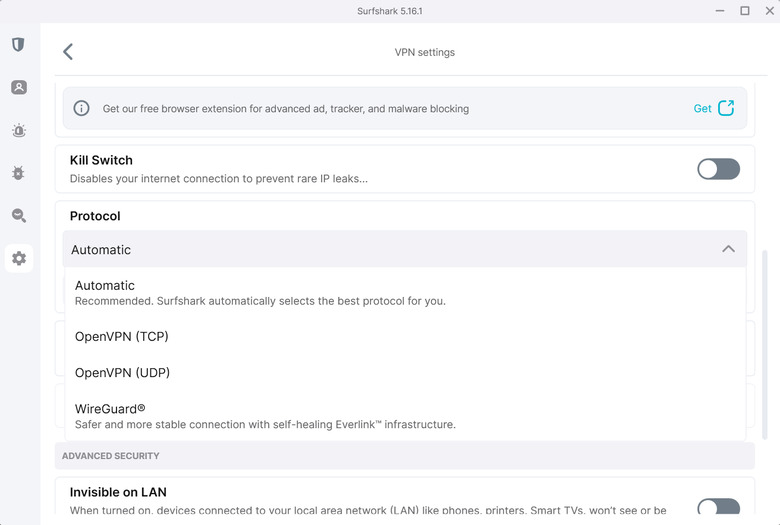
Task: Toggle Invisible on LAN switch
Action: tap(718, 508)
